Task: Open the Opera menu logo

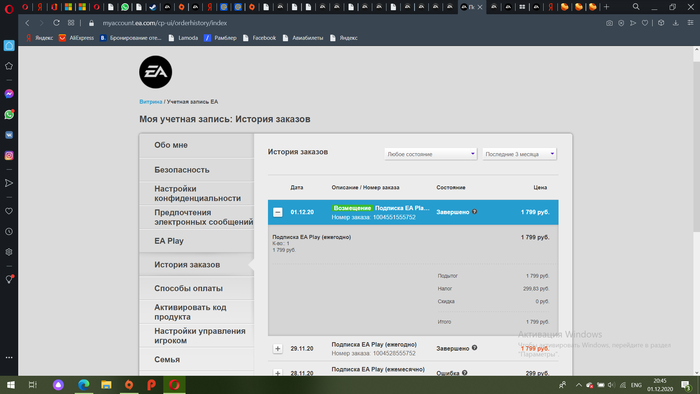Action: (9, 8)
